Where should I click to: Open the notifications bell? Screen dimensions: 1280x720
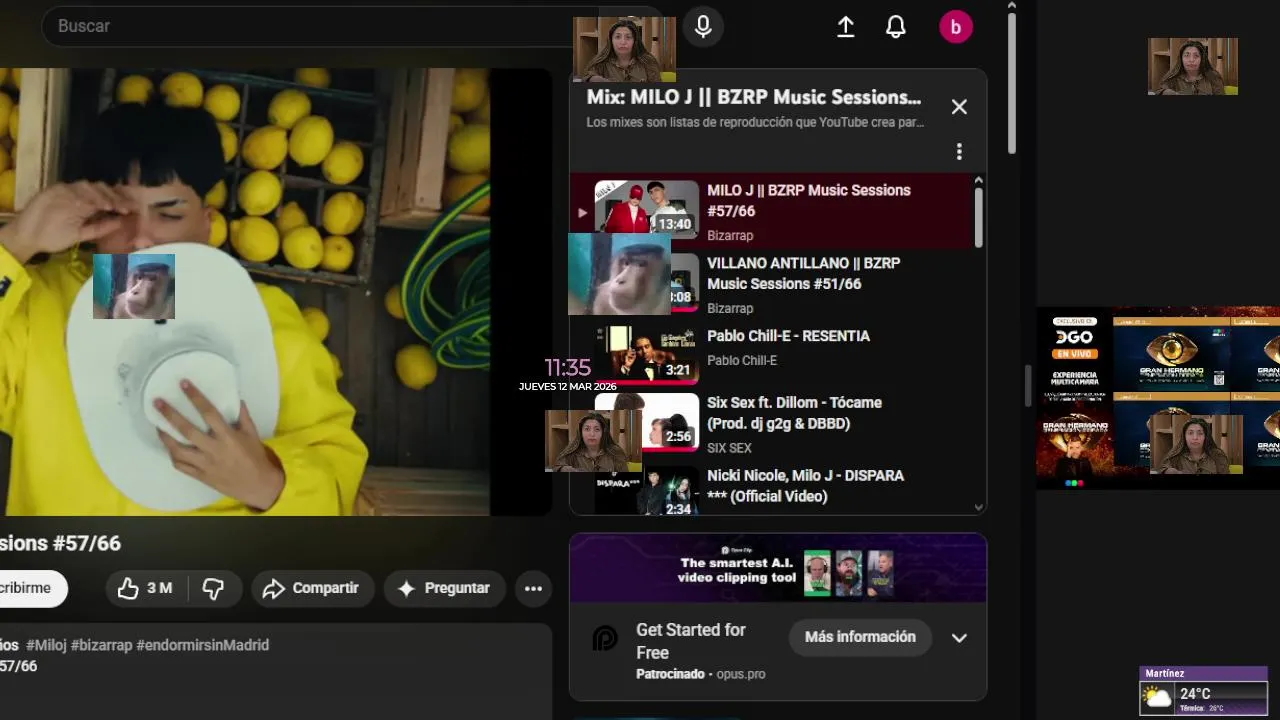coord(896,27)
